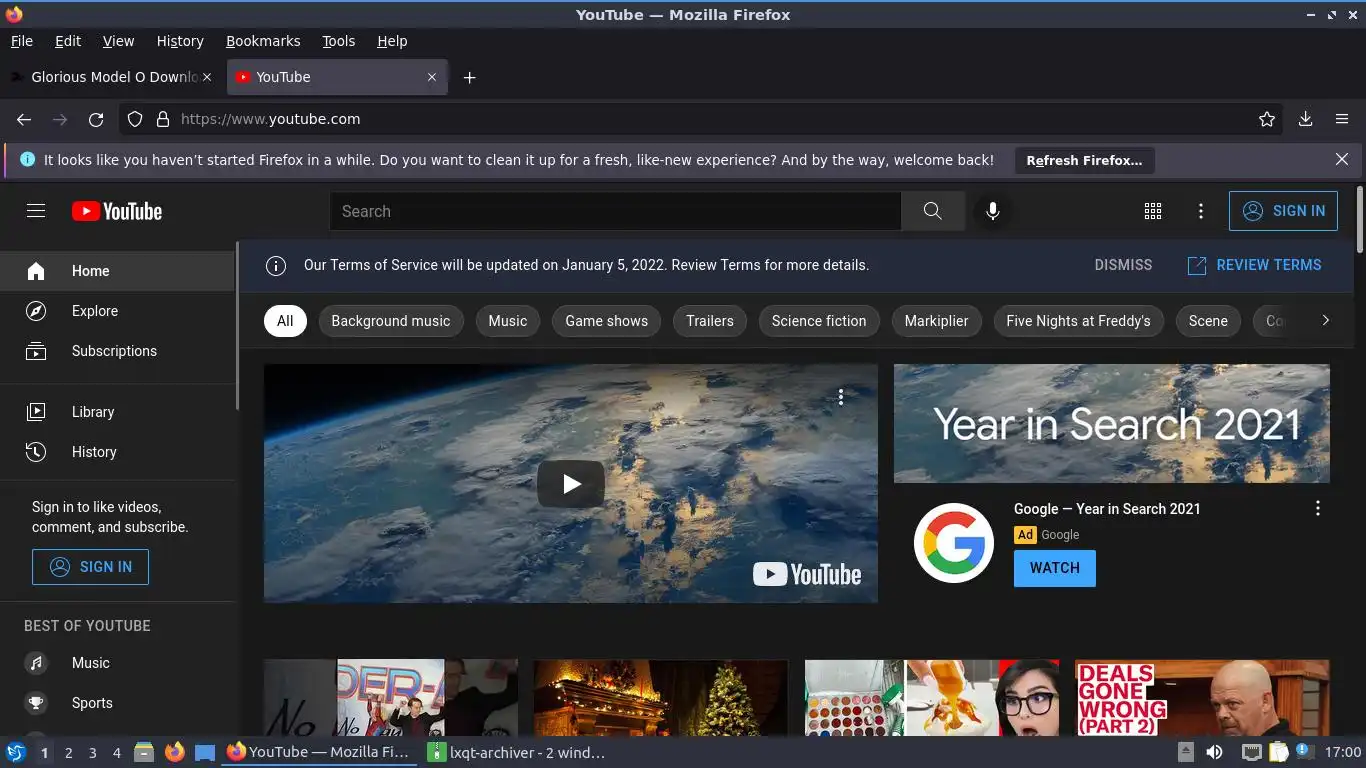Image resolution: width=1366 pixels, height=768 pixels.
Task: Open Sports under Best of YouTube
Action: coord(118,703)
